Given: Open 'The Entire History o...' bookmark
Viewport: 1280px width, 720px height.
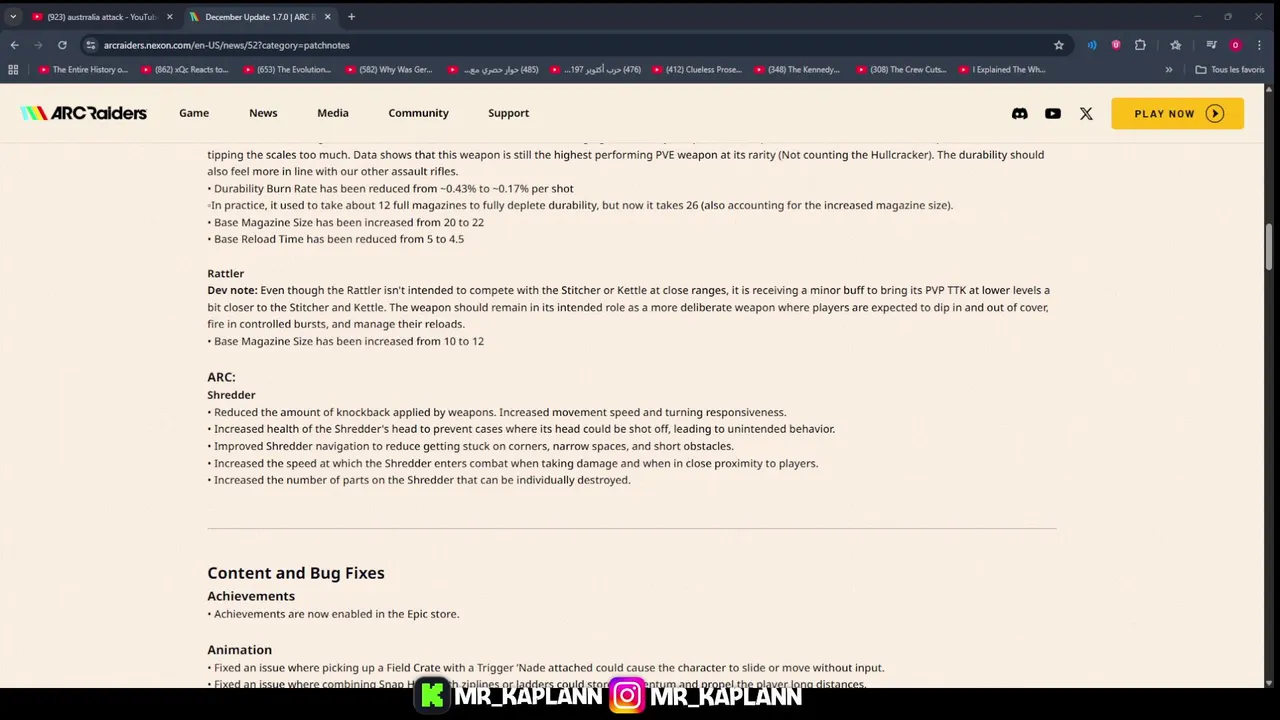Looking at the screenshot, I should [84, 70].
